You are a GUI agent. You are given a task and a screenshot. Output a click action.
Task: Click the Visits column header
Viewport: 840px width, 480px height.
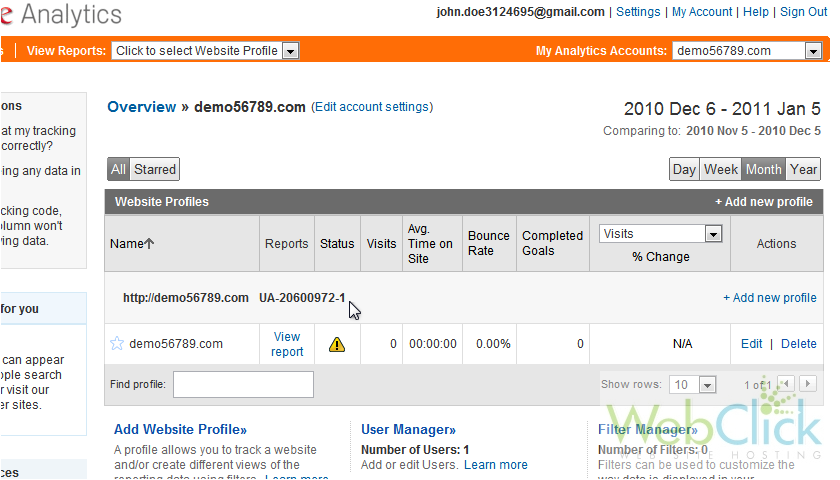tap(381, 244)
